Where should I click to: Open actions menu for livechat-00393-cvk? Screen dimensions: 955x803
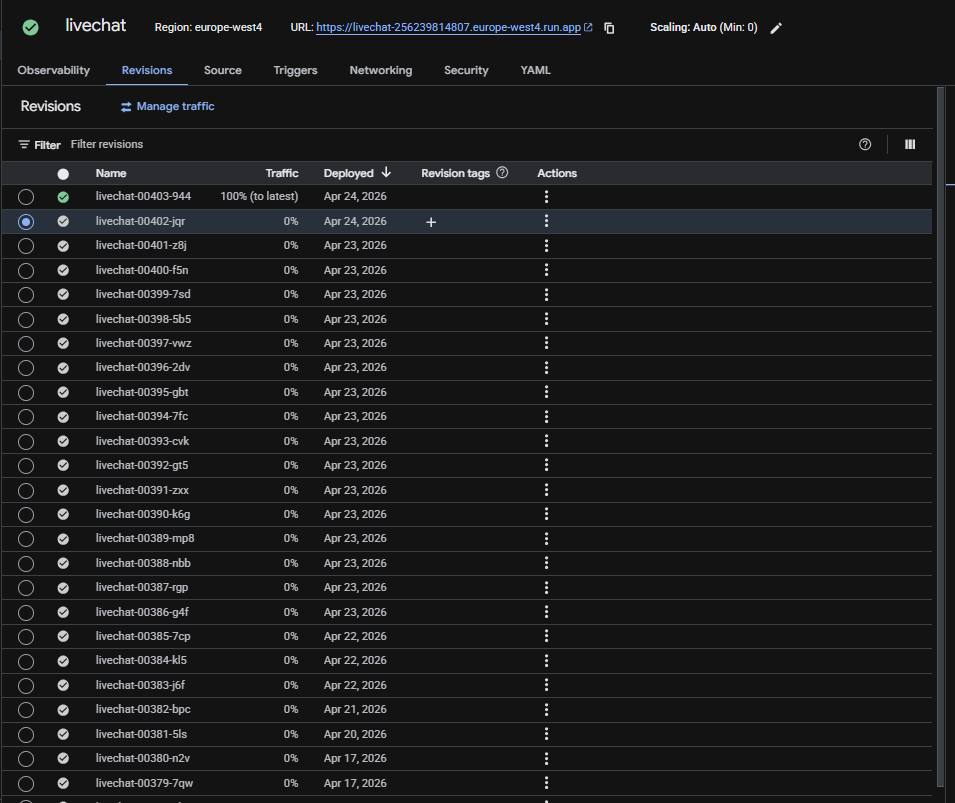546,441
